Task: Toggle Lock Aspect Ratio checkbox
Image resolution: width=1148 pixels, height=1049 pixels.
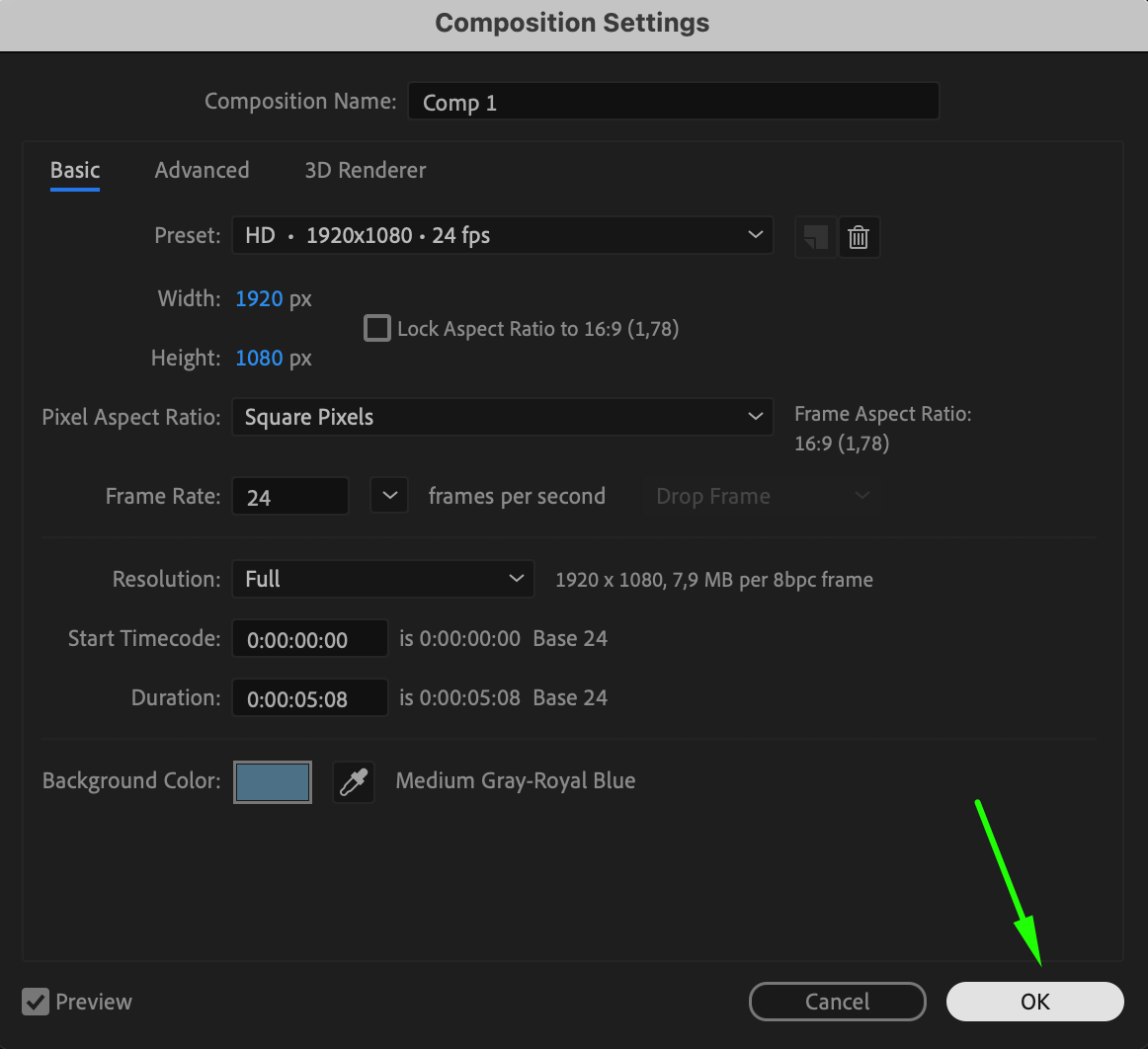Action: 377,328
